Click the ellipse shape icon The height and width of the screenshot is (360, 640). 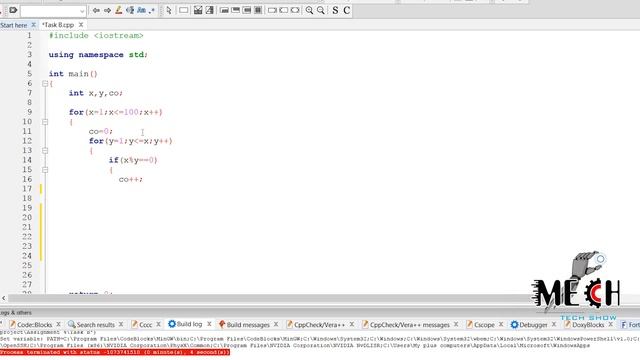pyautogui.click(x=295, y=10)
